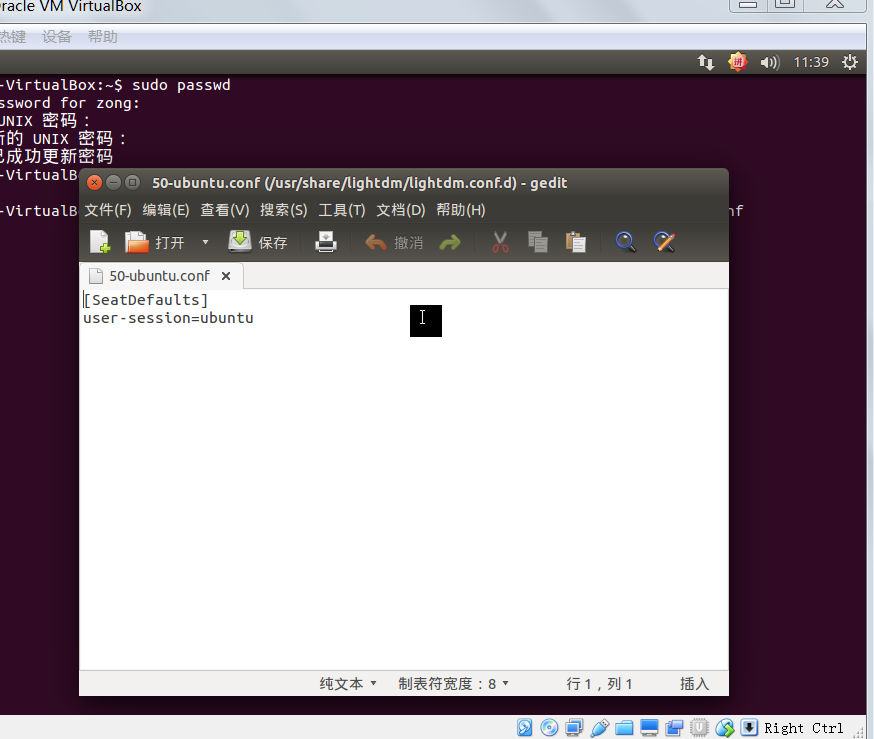Screen dimensions: 874x739
Task: Click the VirtualBox hard disk activity icon
Action: click(x=525, y=727)
